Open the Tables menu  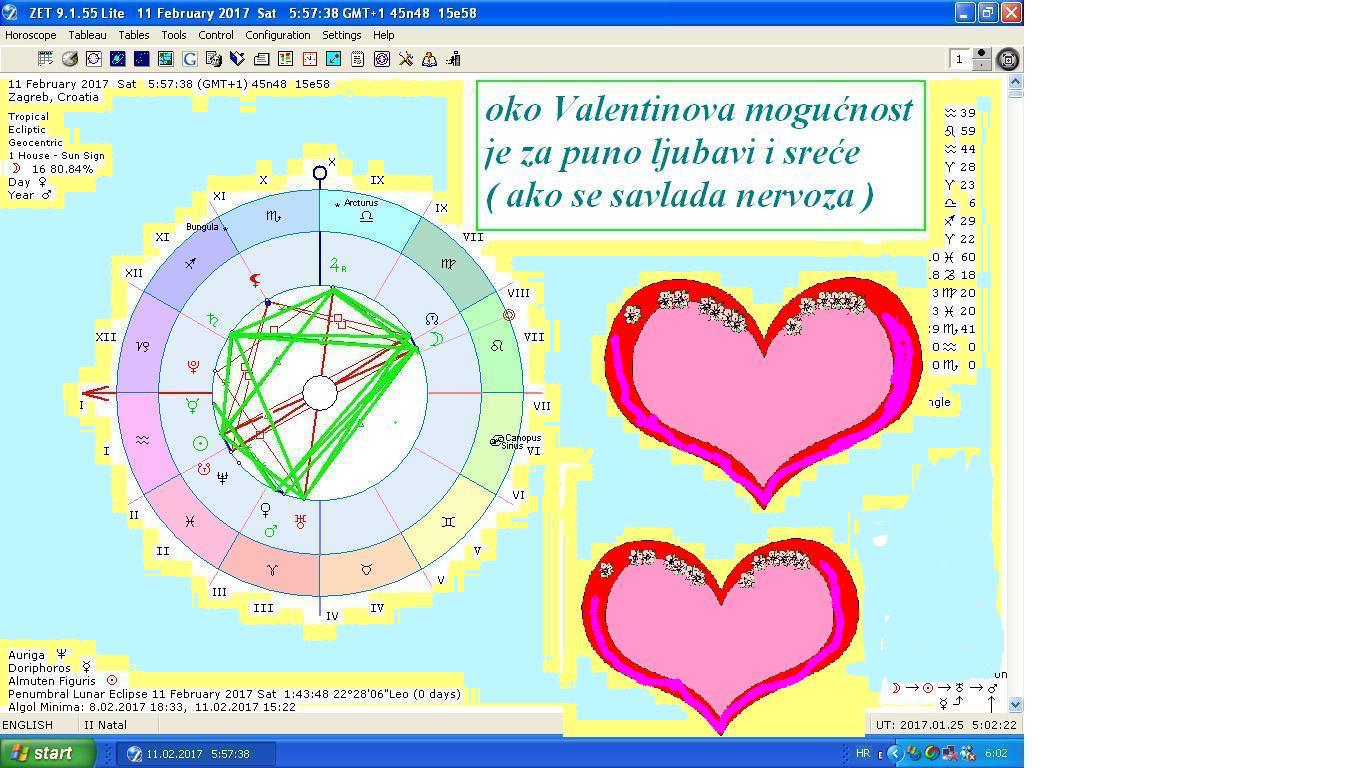tap(133, 35)
